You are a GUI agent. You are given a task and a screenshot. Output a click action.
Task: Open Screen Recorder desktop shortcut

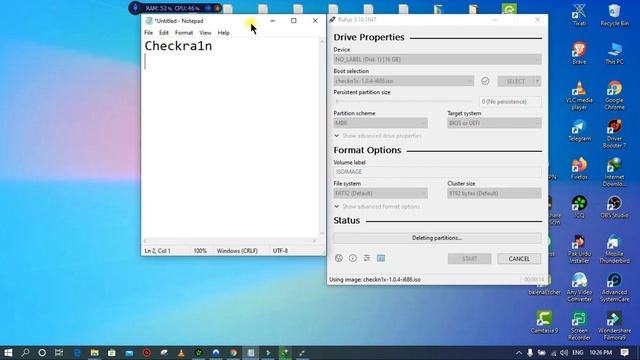579,326
